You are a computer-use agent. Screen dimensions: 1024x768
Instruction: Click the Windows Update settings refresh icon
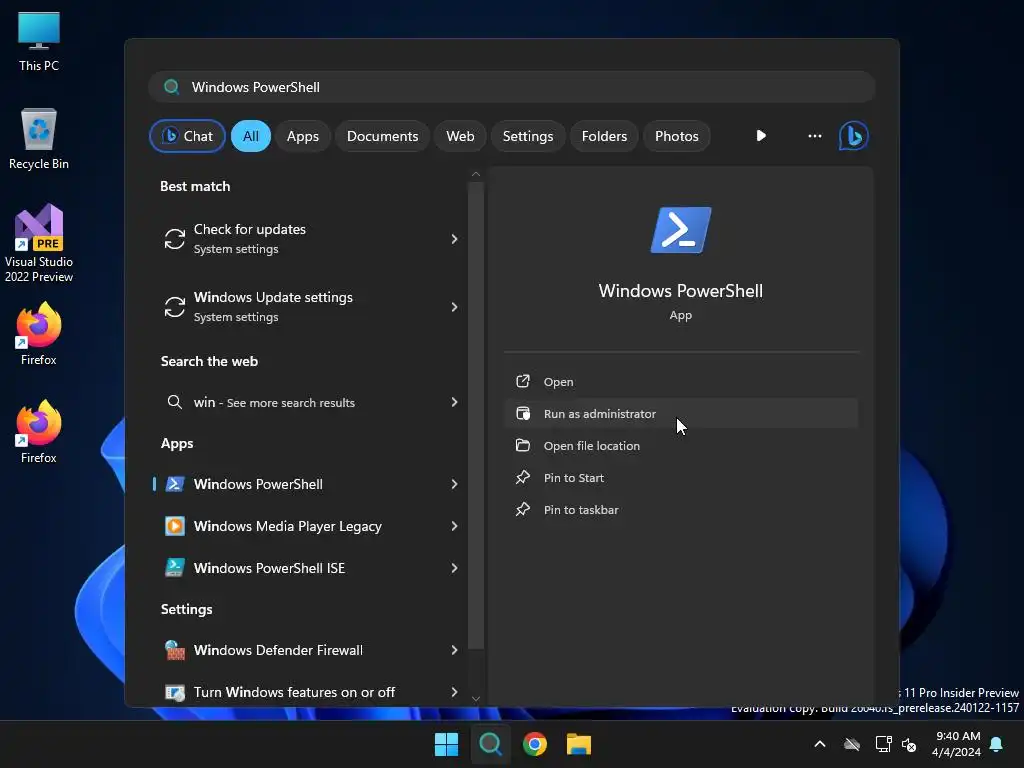[x=174, y=306]
